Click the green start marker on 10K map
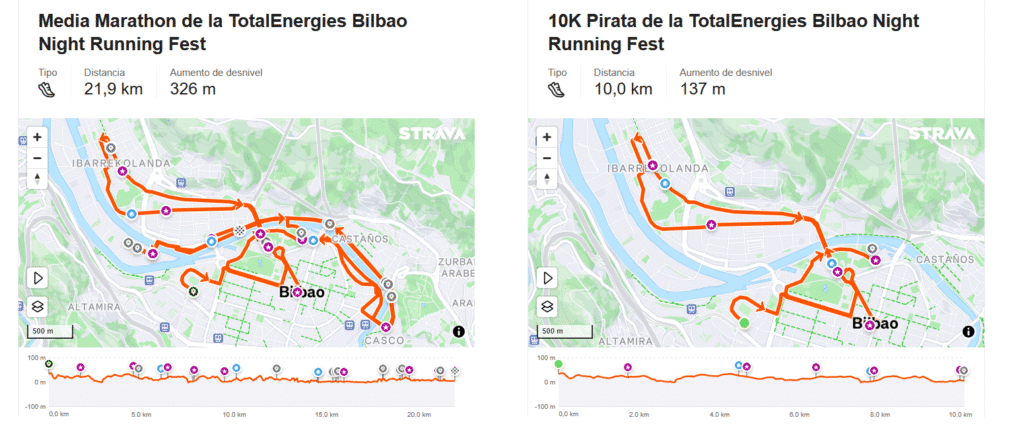 click(743, 322)
